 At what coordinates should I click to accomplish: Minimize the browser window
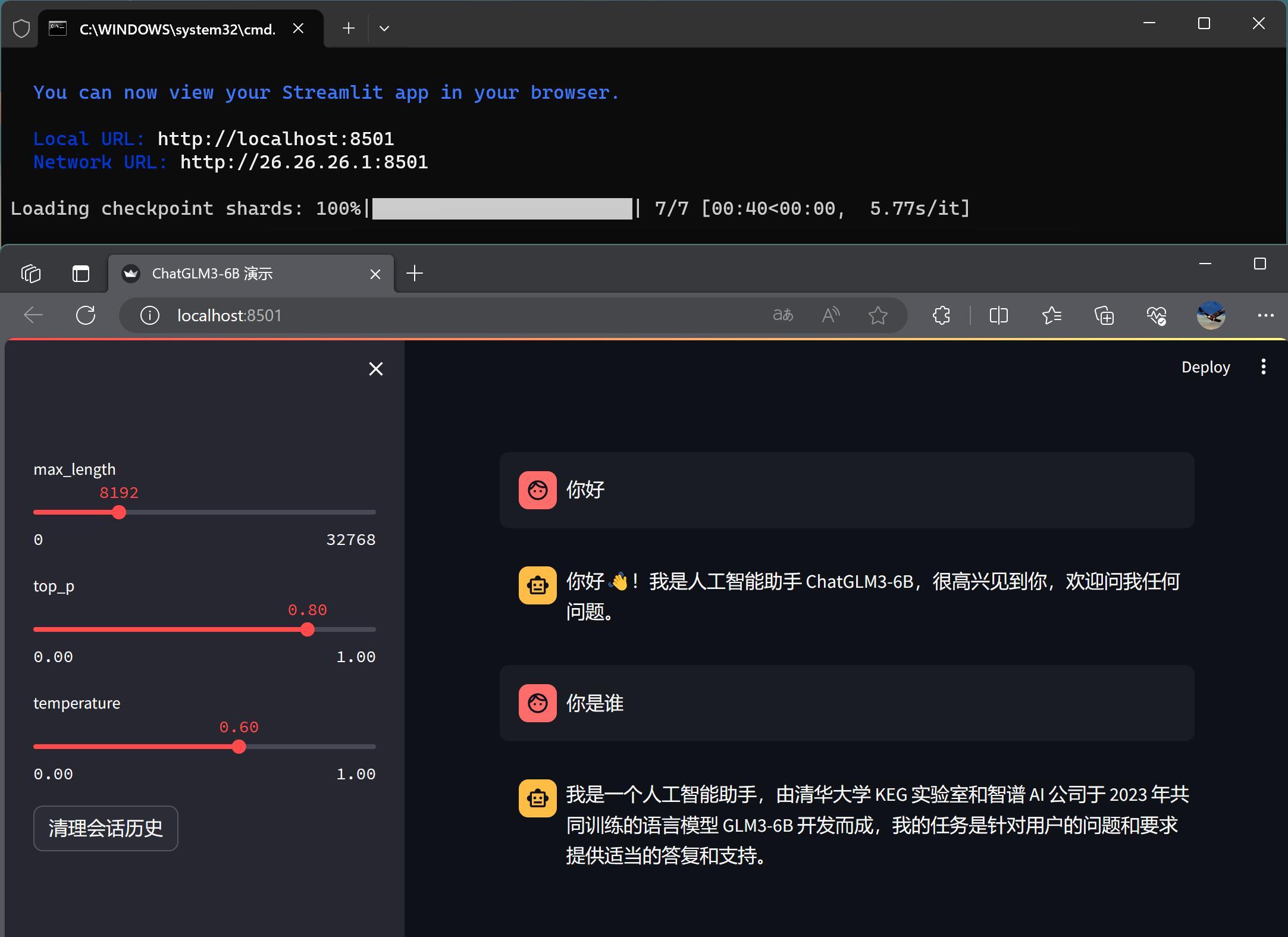click(x=1205, y=264)
